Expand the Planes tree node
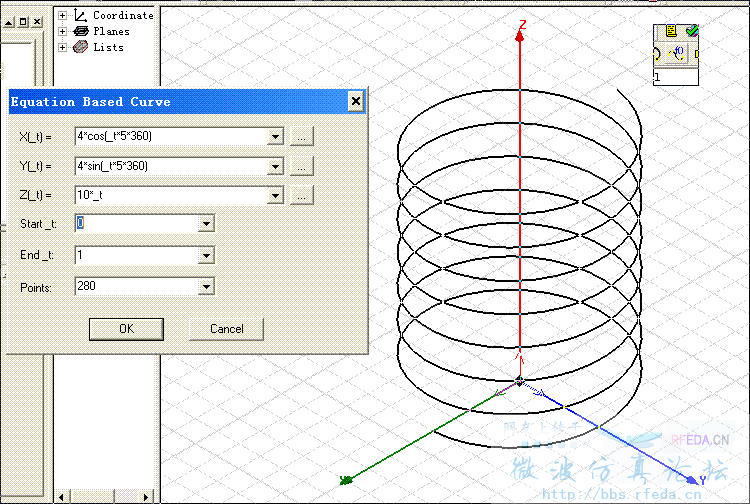Screen dimensions: 750x504 62,31
